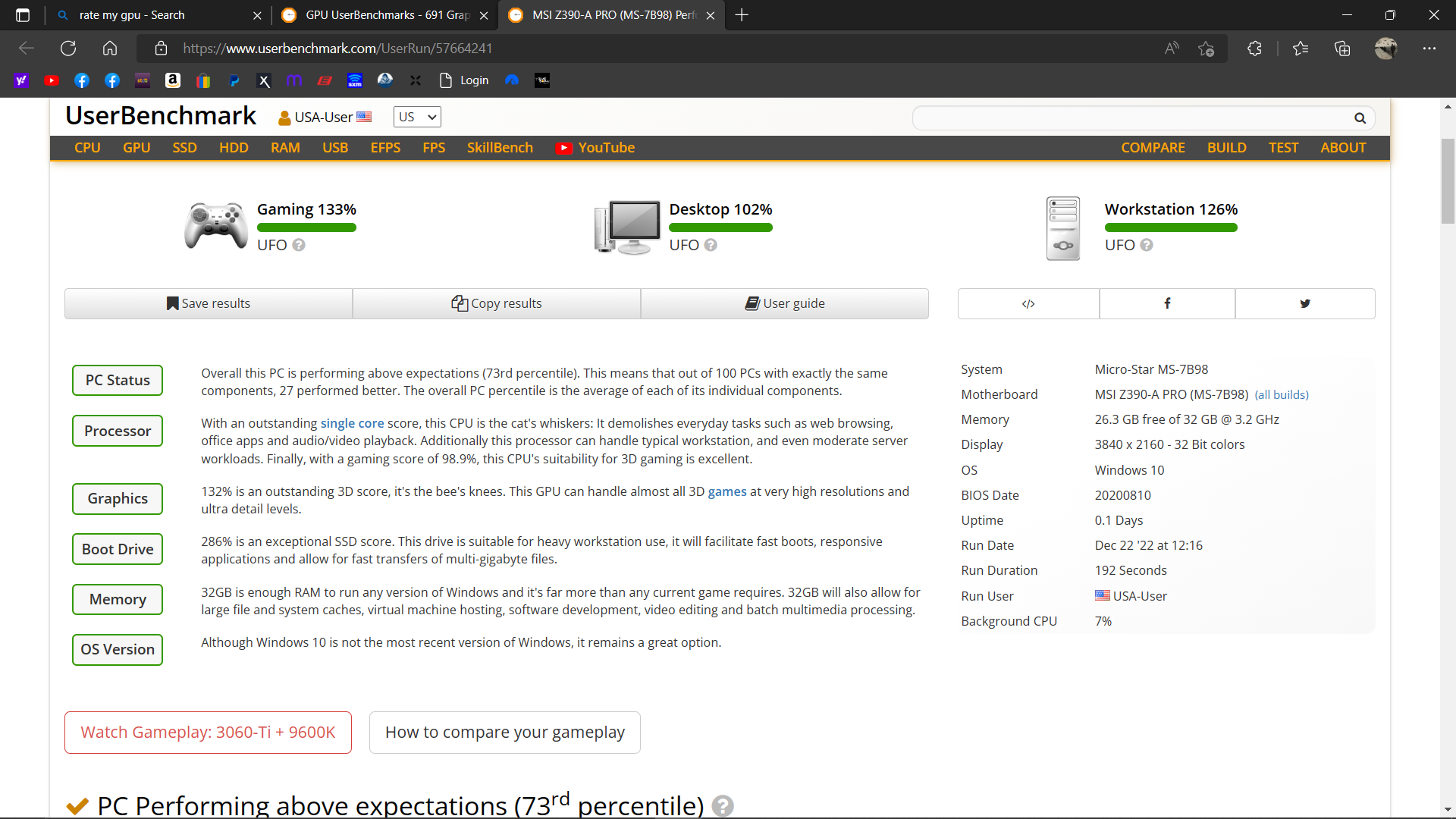Image resolution: width=1456 pixels, height=819 pixels.
Task: Click the Processor button
Action: click(118, 431)
